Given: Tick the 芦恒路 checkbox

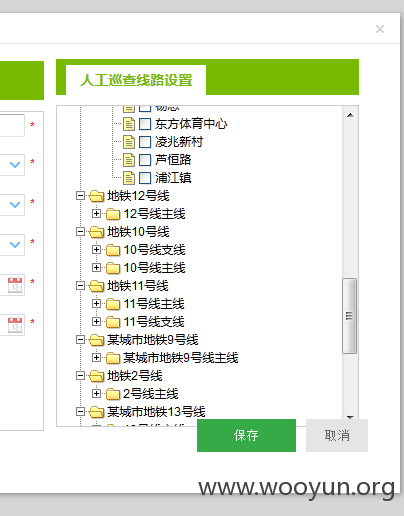Looking at the screenshot, I should point(145,160).
